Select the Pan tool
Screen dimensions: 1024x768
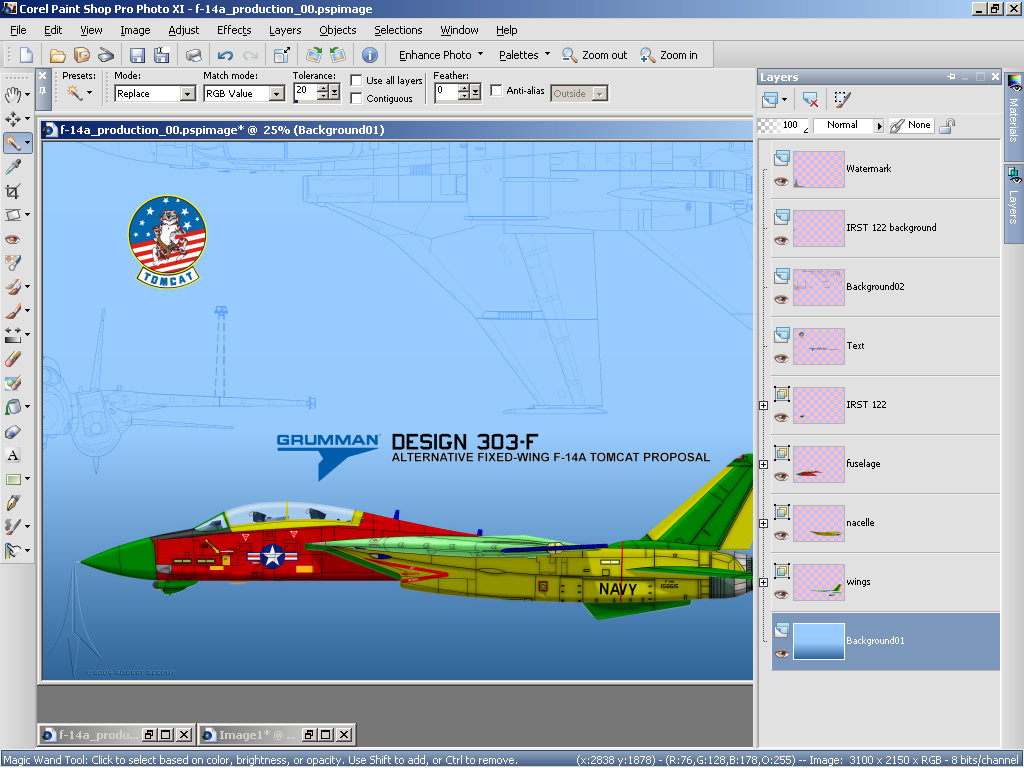pos(12,95)
